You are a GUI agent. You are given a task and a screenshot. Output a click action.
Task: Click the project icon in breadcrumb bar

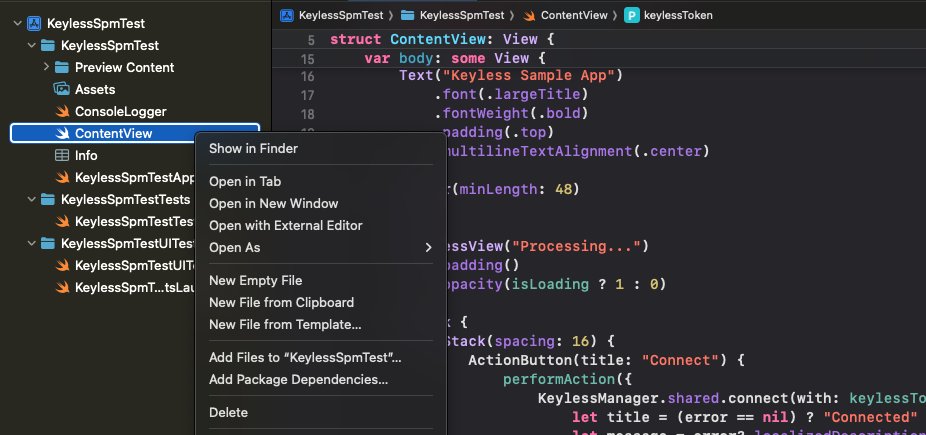pyautogui.click(x=287, y=15)
